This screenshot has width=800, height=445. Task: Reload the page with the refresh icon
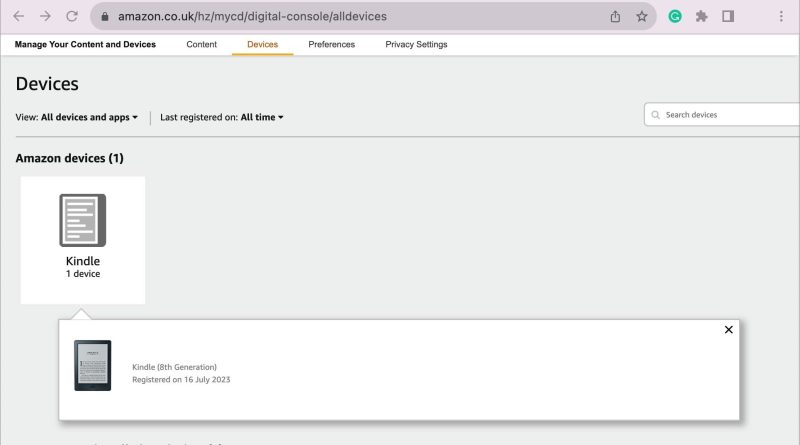[x=72, y=16]
